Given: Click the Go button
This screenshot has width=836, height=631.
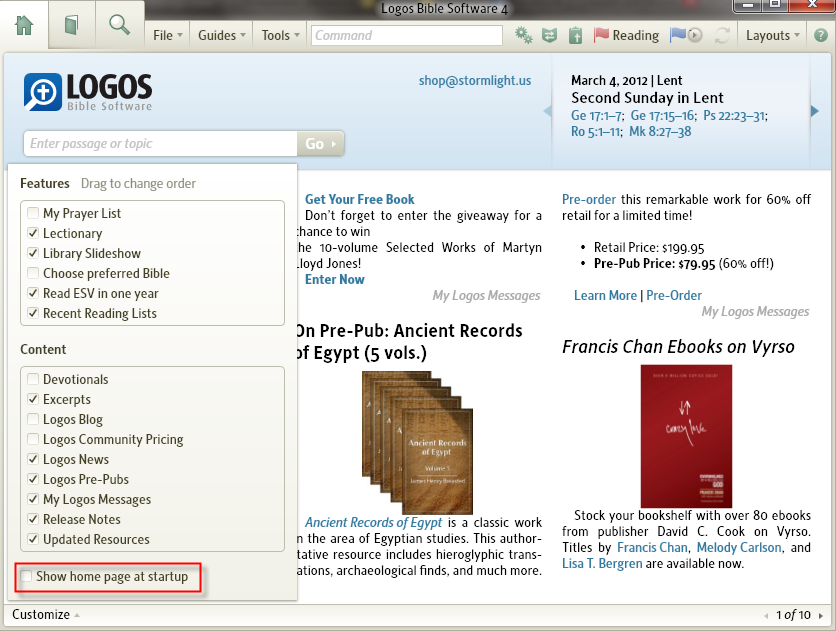Looking at the screenshot, I should 320,143.
